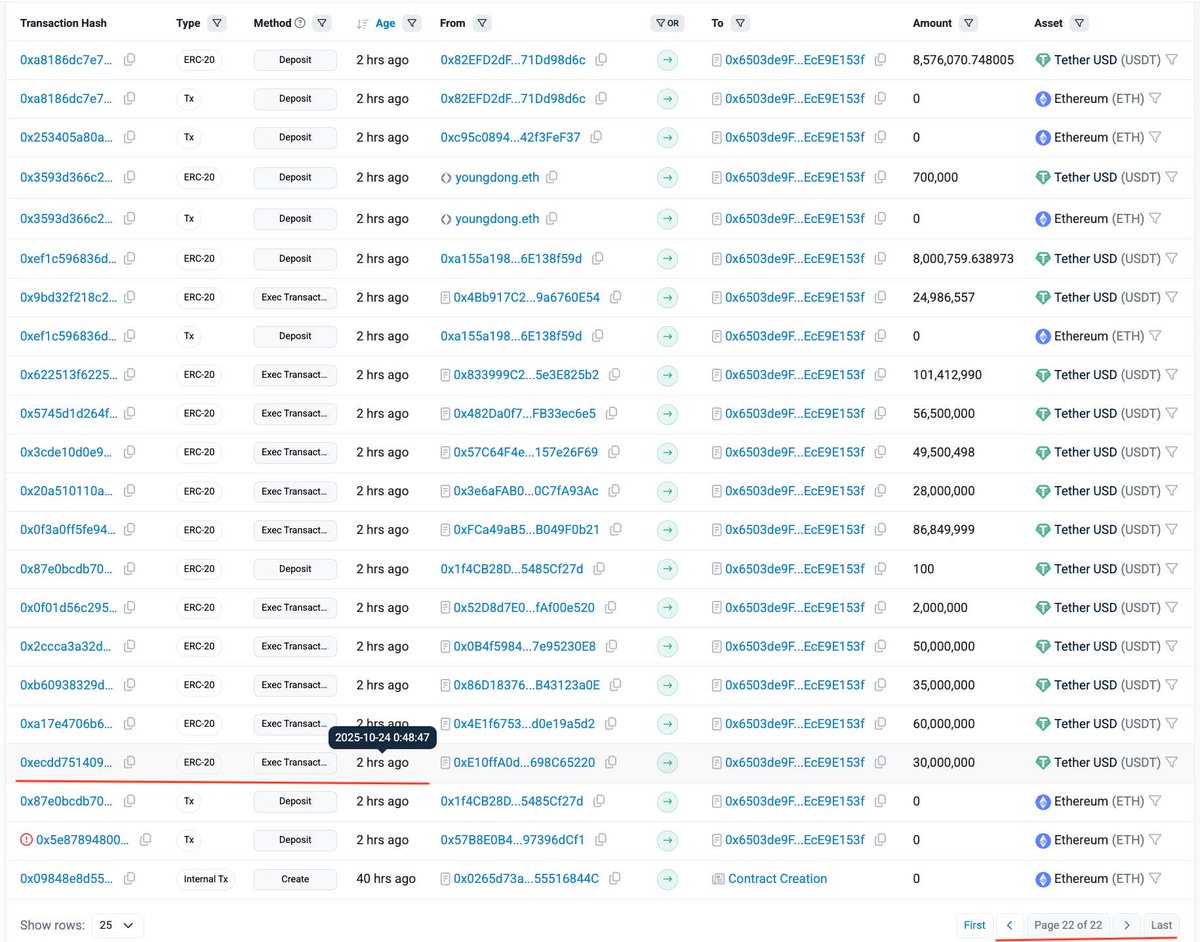Click Ethereum asset in 0x253405a80a row
This screenshot has height=942, width=1200.
pyautogui.click(x=1081, y=137)
